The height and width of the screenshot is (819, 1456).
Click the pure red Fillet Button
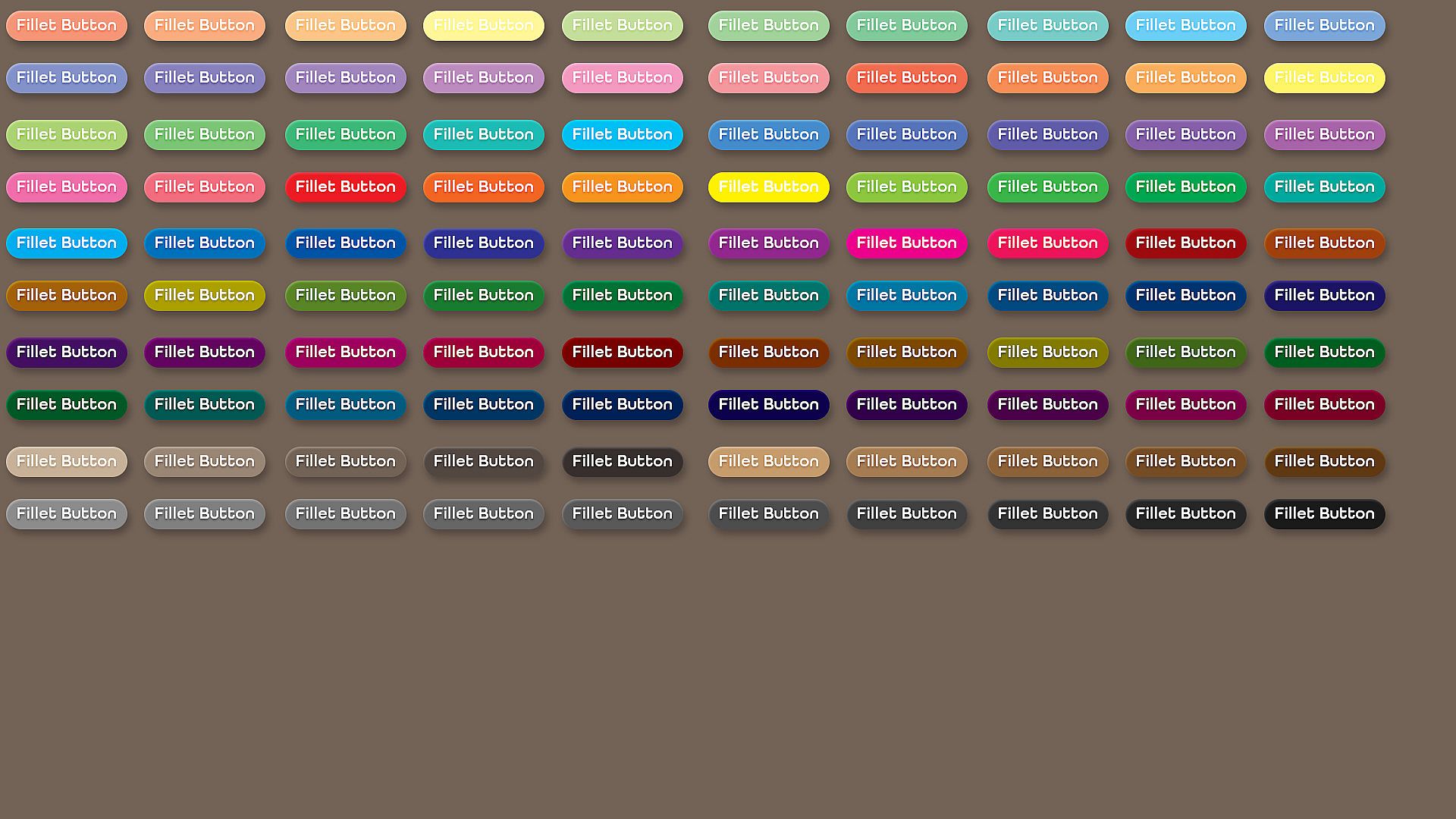pyautogui.click(x=345, y=187)
